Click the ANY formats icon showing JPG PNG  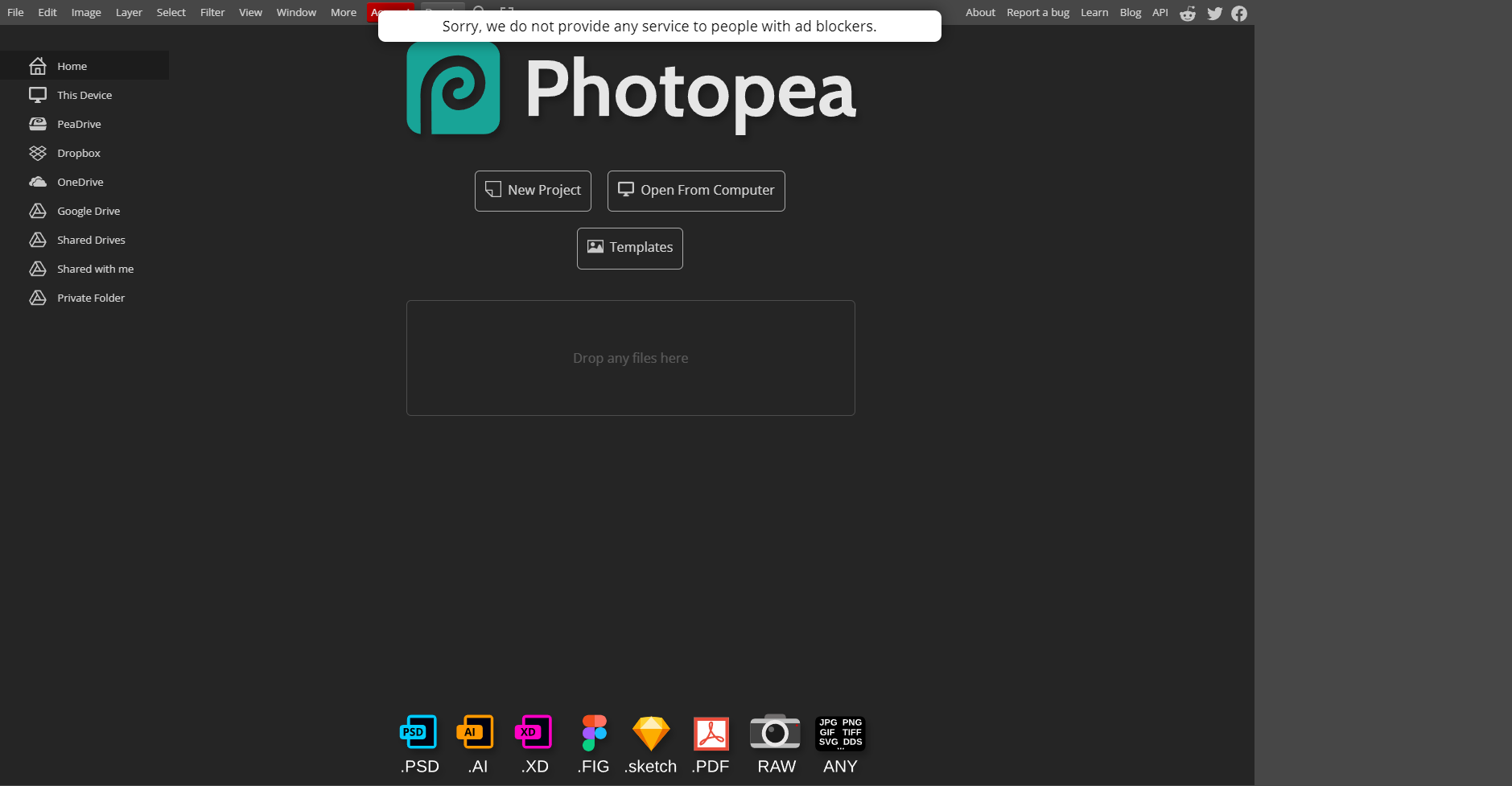point(839,733)
